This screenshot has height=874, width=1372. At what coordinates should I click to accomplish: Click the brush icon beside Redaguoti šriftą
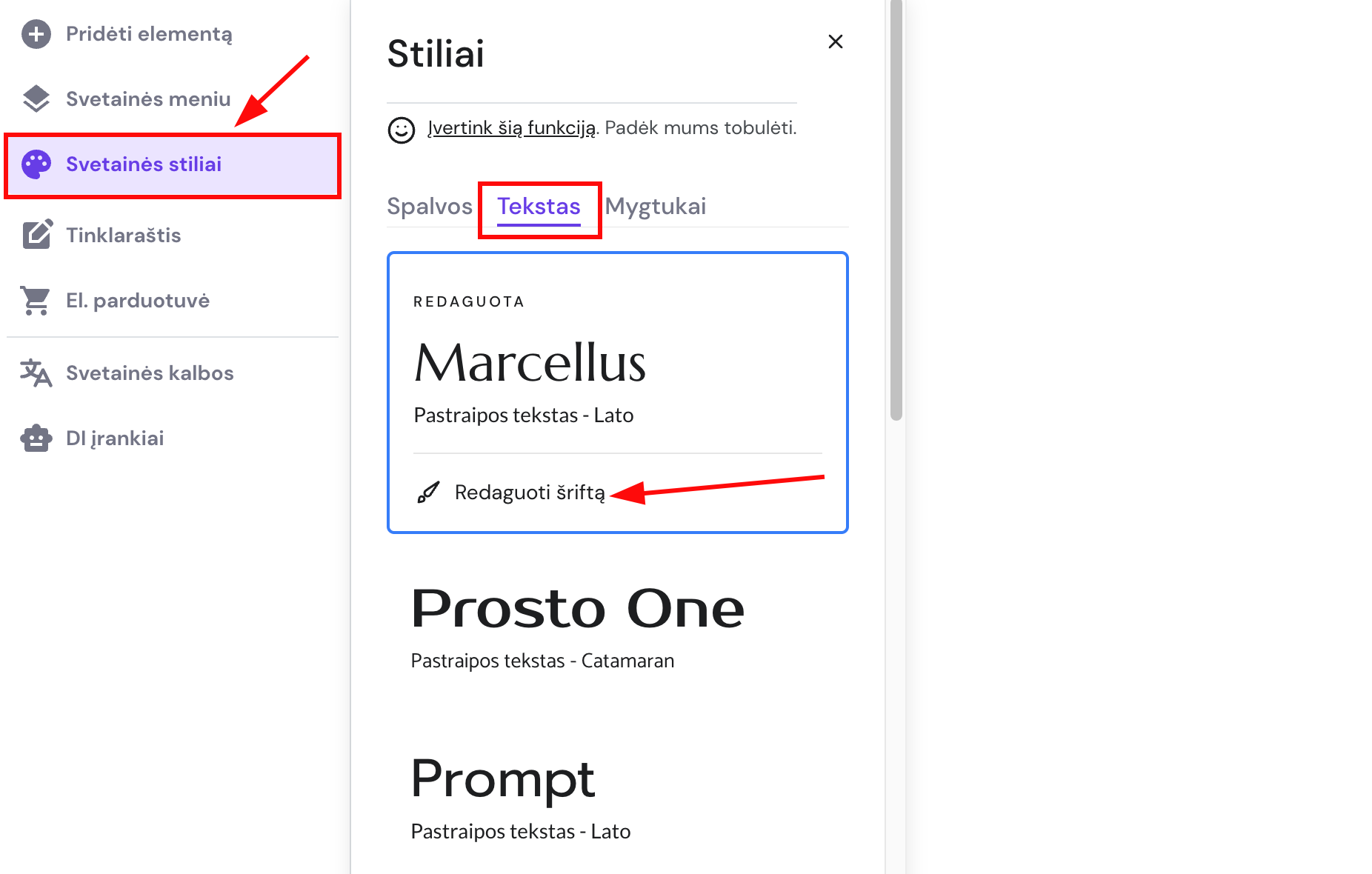coord(428,493)
